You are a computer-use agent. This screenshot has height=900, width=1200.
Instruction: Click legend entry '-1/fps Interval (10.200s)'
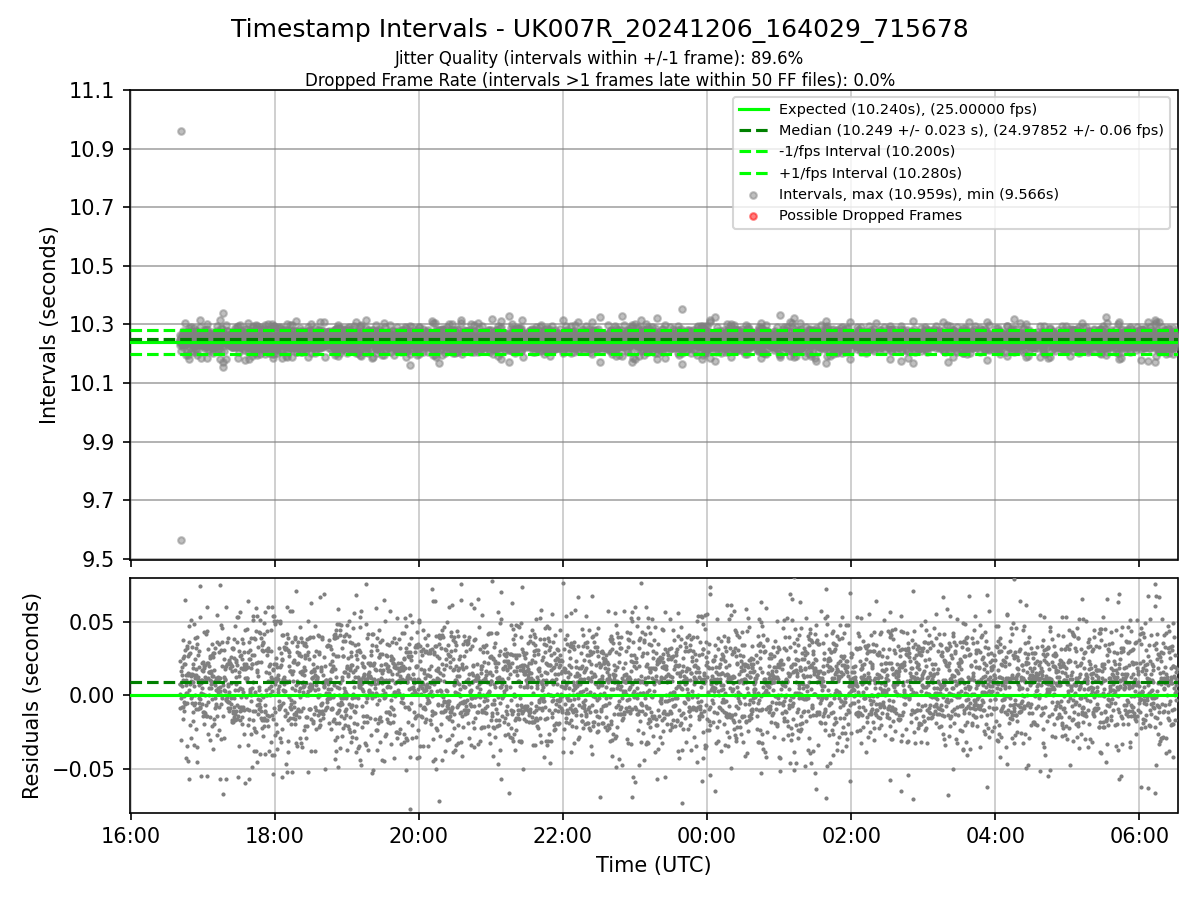[867, 151]
